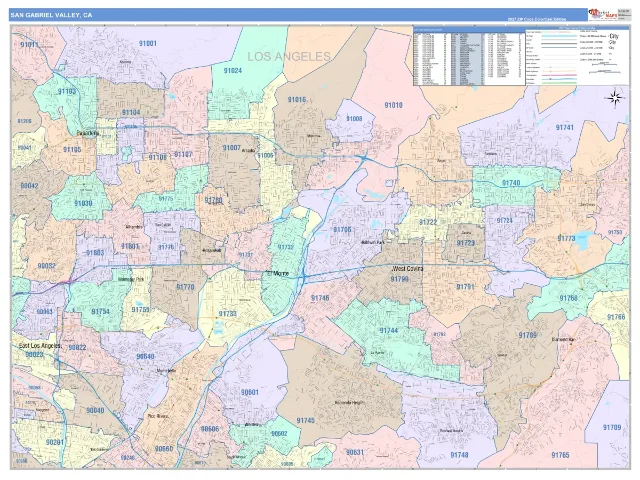Click the Pasadena city label
Viewport: 640px width, 480px height.
[x=87, y=133]
